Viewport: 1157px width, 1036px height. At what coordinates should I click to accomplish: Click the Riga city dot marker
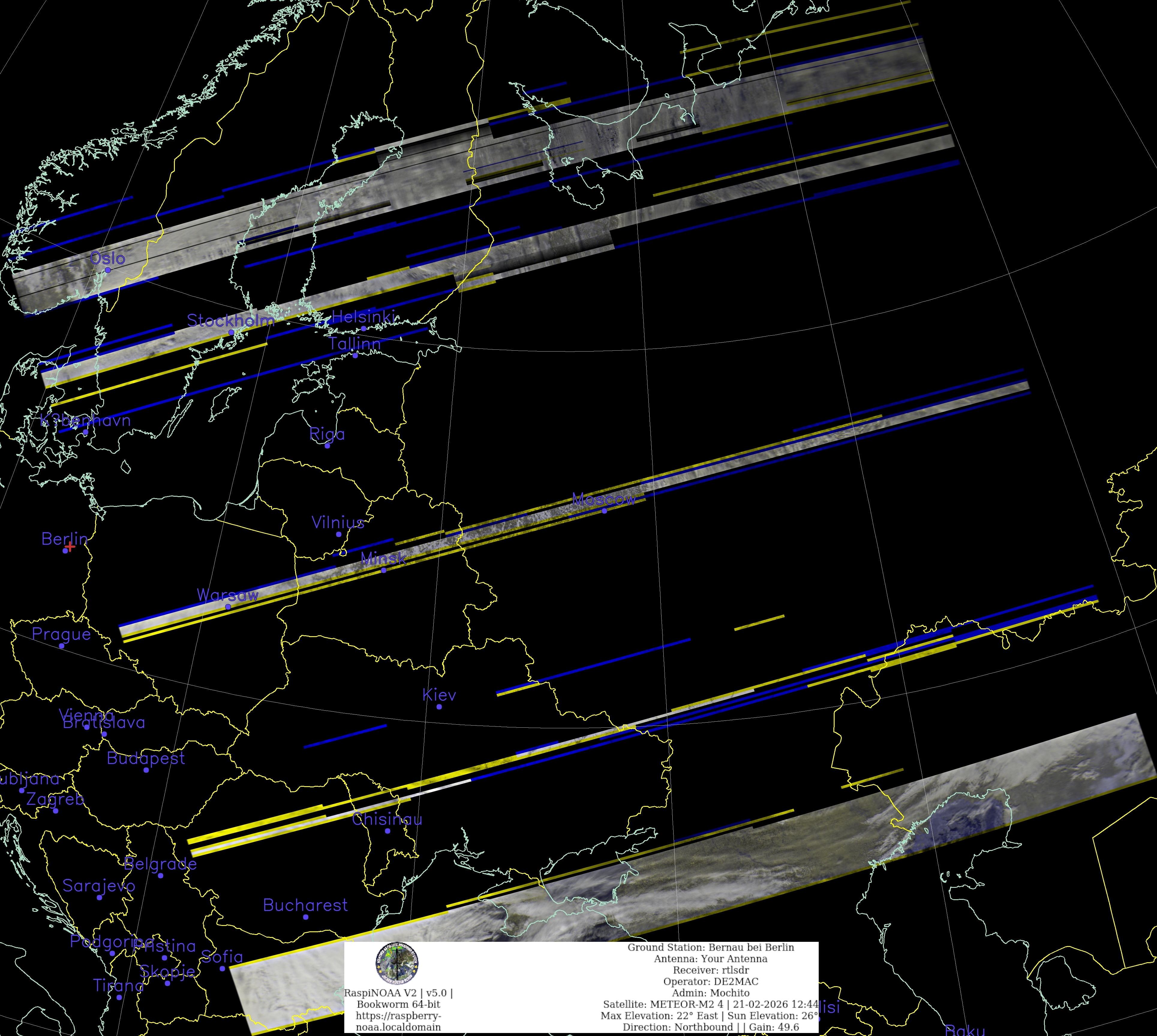(x=327, y=446)
